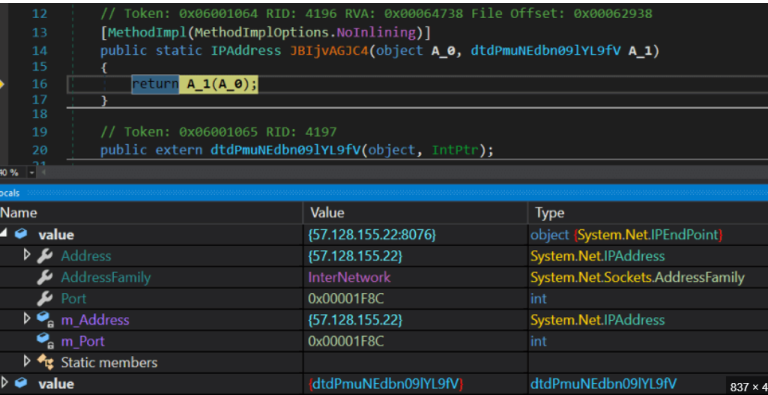Click line number 14 in the gutter

coord(39,50)
